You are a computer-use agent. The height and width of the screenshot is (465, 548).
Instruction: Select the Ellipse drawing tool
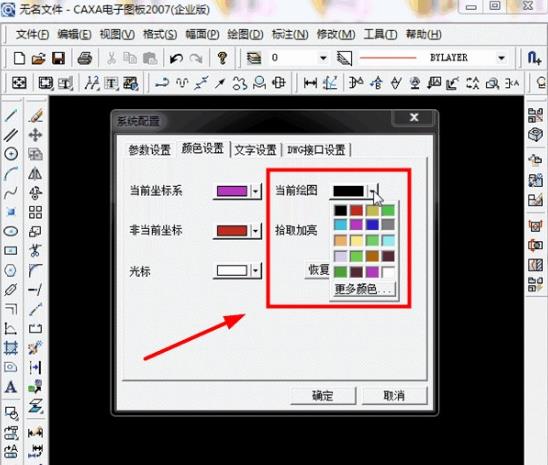click(11, 231)
